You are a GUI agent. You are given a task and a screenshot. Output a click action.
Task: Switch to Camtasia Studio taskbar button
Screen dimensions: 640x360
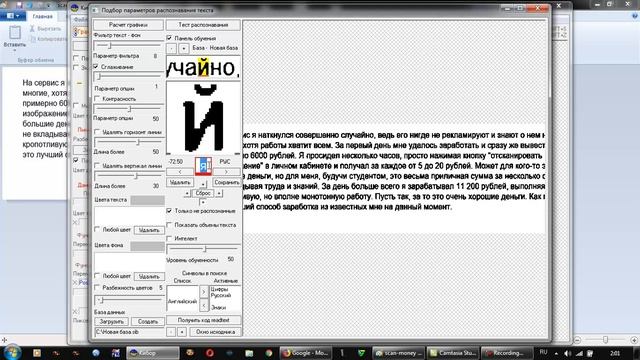[453, 353]
